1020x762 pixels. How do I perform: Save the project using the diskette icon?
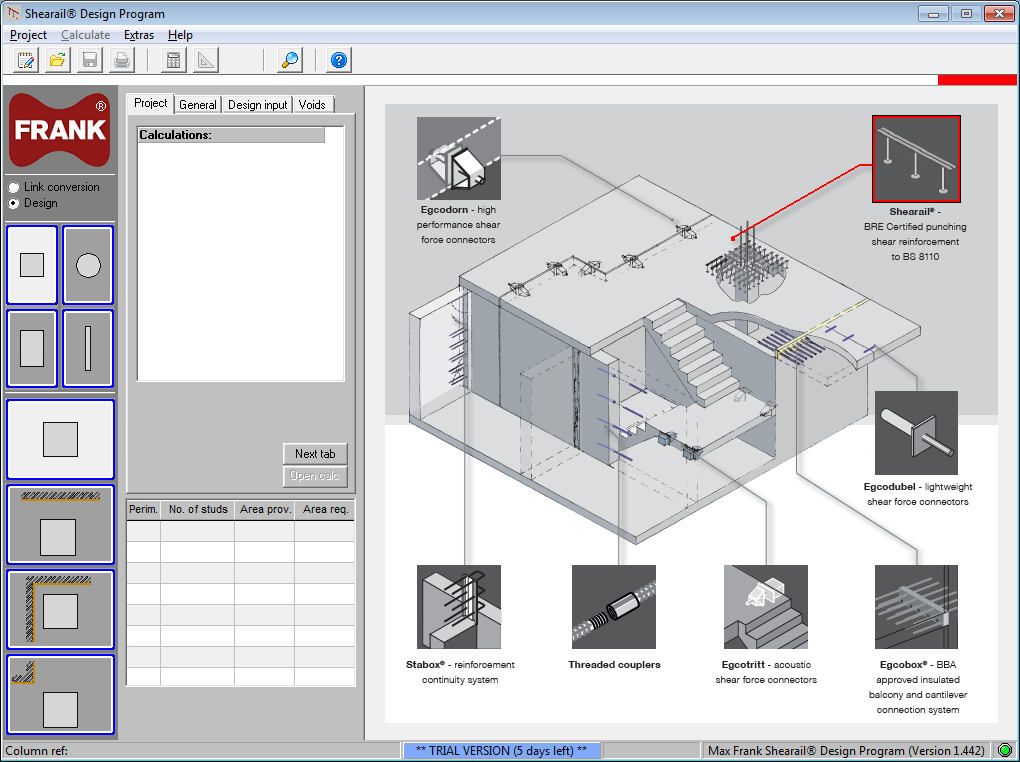(89, 59)
